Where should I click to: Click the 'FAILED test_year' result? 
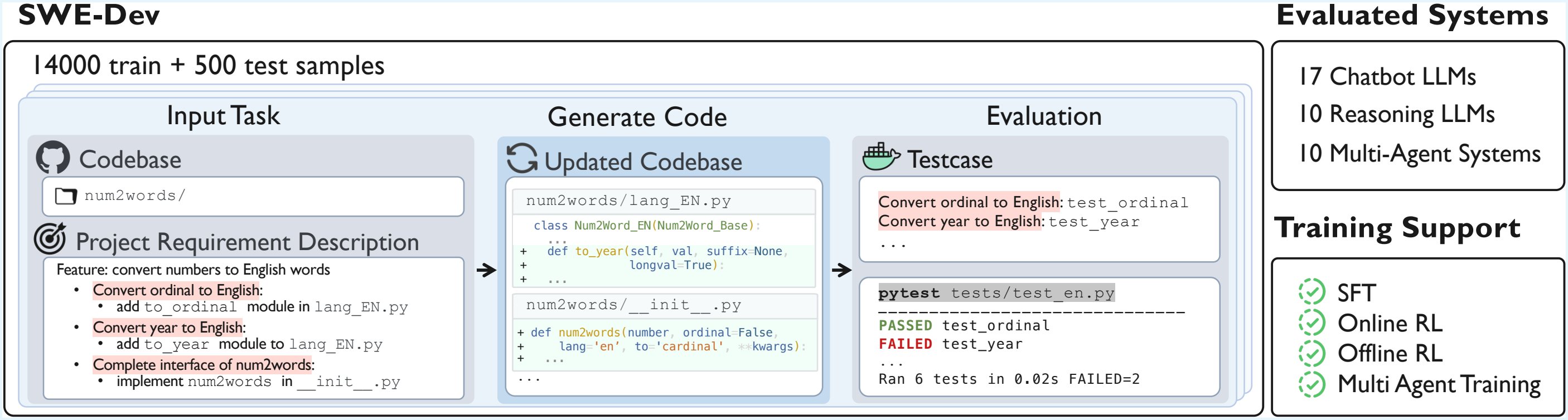(x=950, y=344)
